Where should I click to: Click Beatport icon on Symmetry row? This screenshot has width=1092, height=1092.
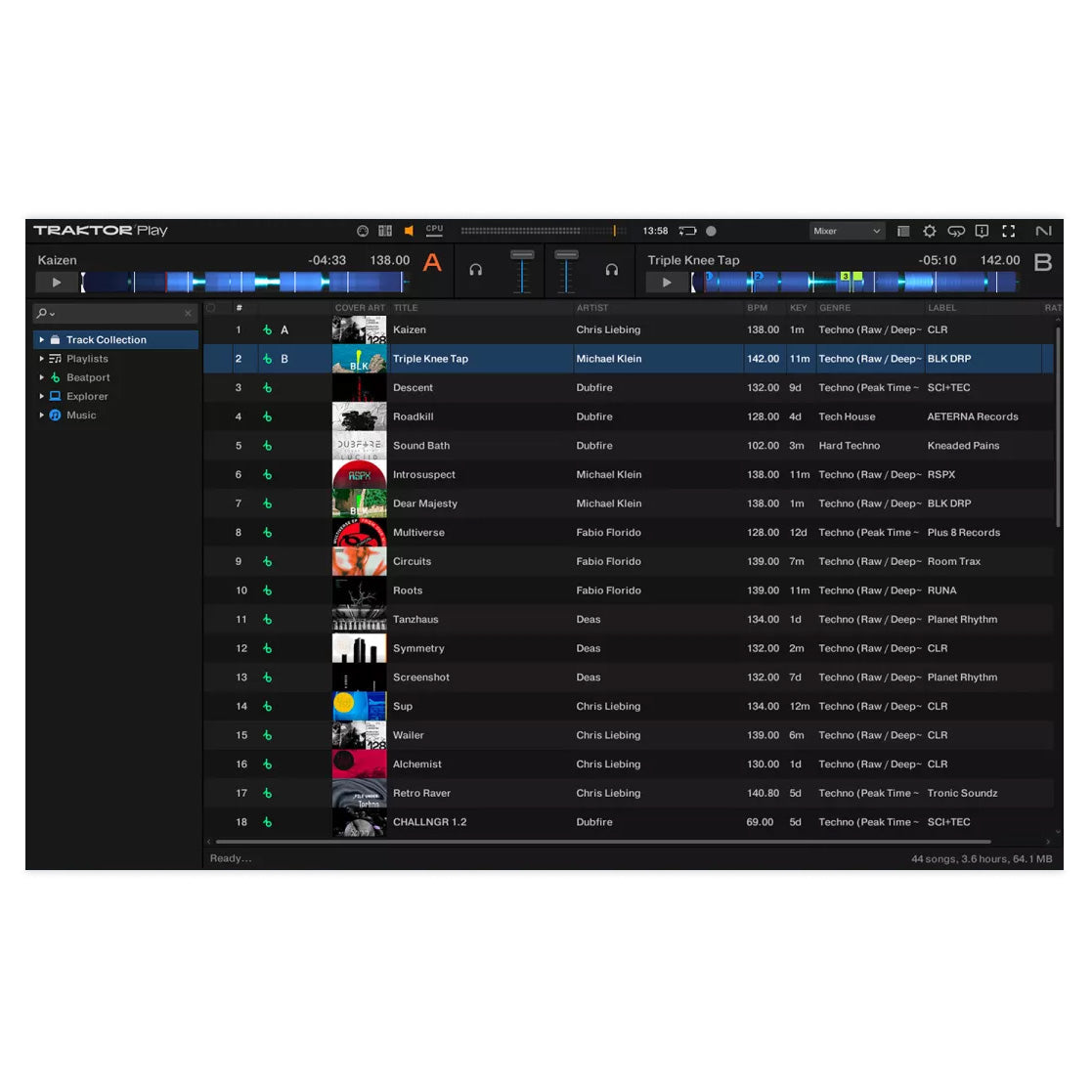click(268, 648)
